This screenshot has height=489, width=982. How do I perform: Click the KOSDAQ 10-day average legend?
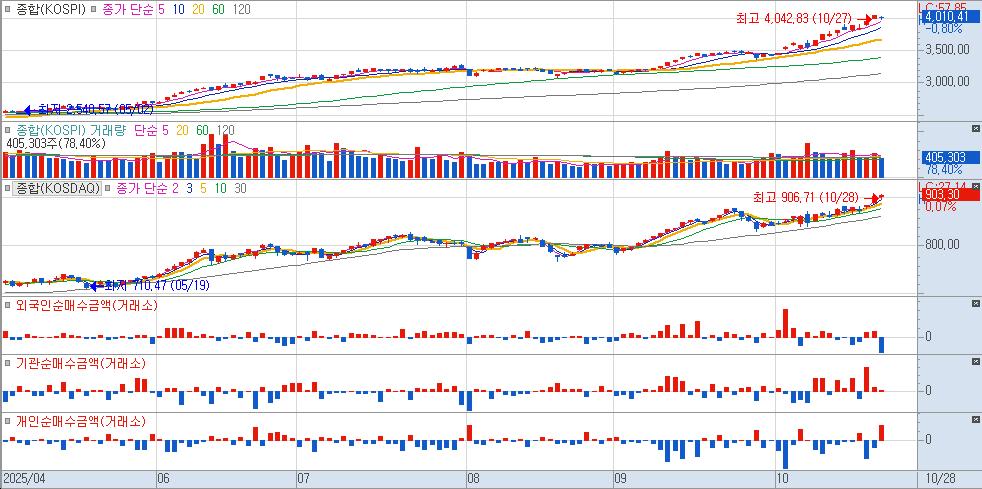pyautogui.click(x=220, y=188)
